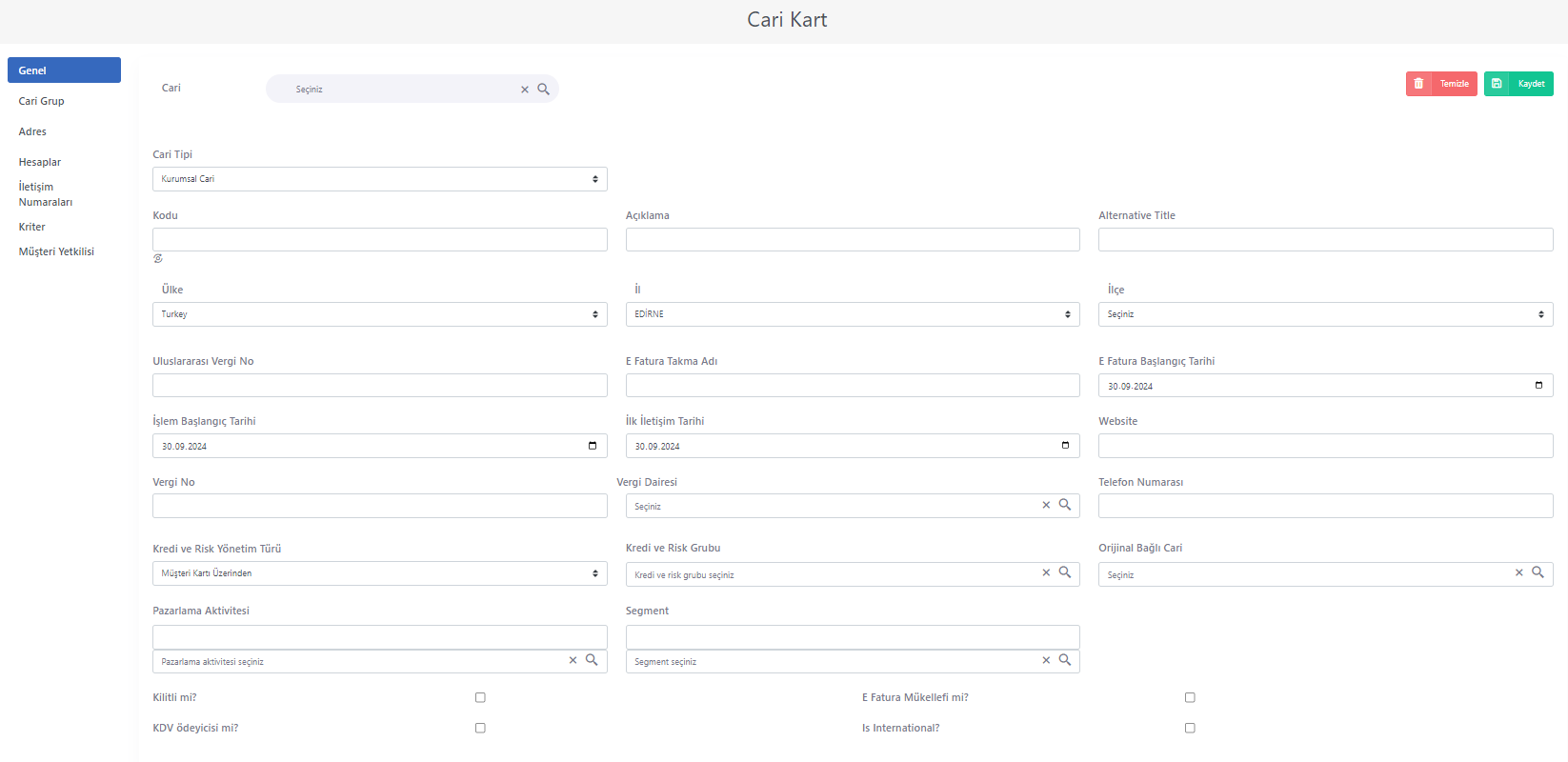Click the red Temizle button
This screenshot has width=1568, height=762.
tap(1441, 84)
